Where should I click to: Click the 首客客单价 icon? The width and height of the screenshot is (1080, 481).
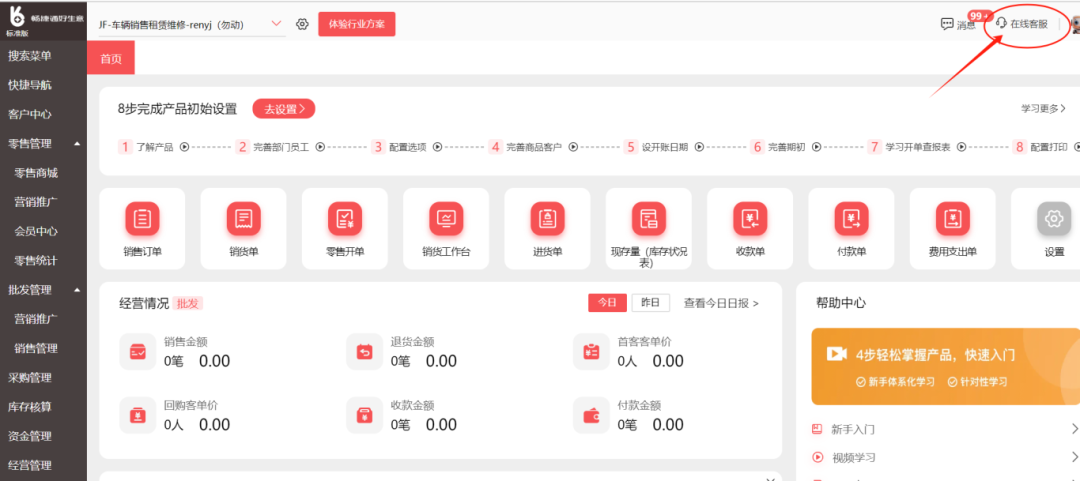point(591,351)
